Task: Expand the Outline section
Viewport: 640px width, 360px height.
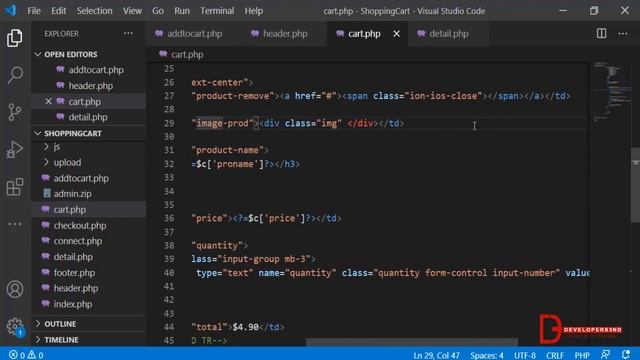Action: tap(60, 324)
